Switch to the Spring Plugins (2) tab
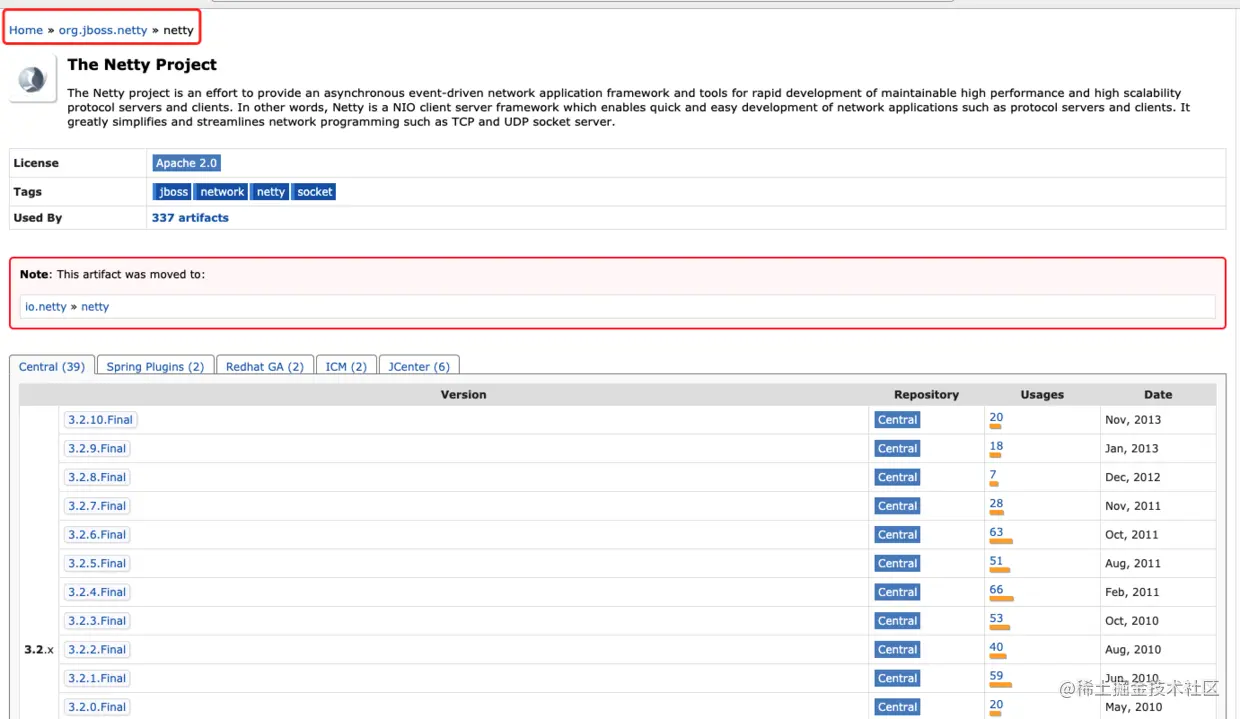The image size is (1240, 719). coord(155,367)
